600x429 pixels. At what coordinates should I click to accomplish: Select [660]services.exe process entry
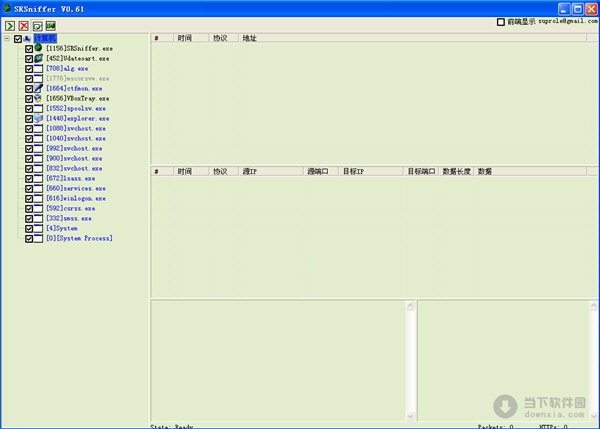tap(76, 188)
